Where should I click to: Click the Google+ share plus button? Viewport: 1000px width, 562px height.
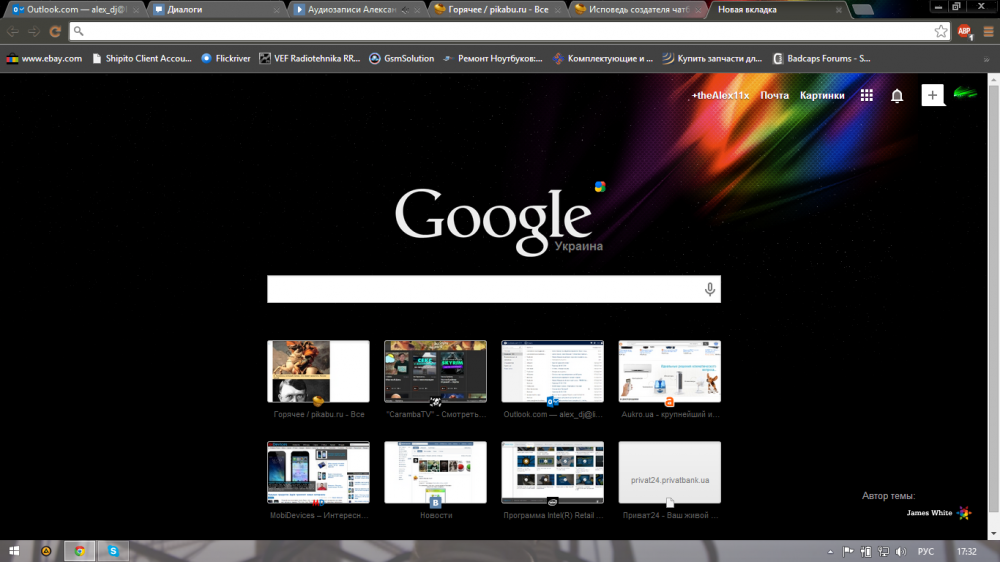pos(932,95)
